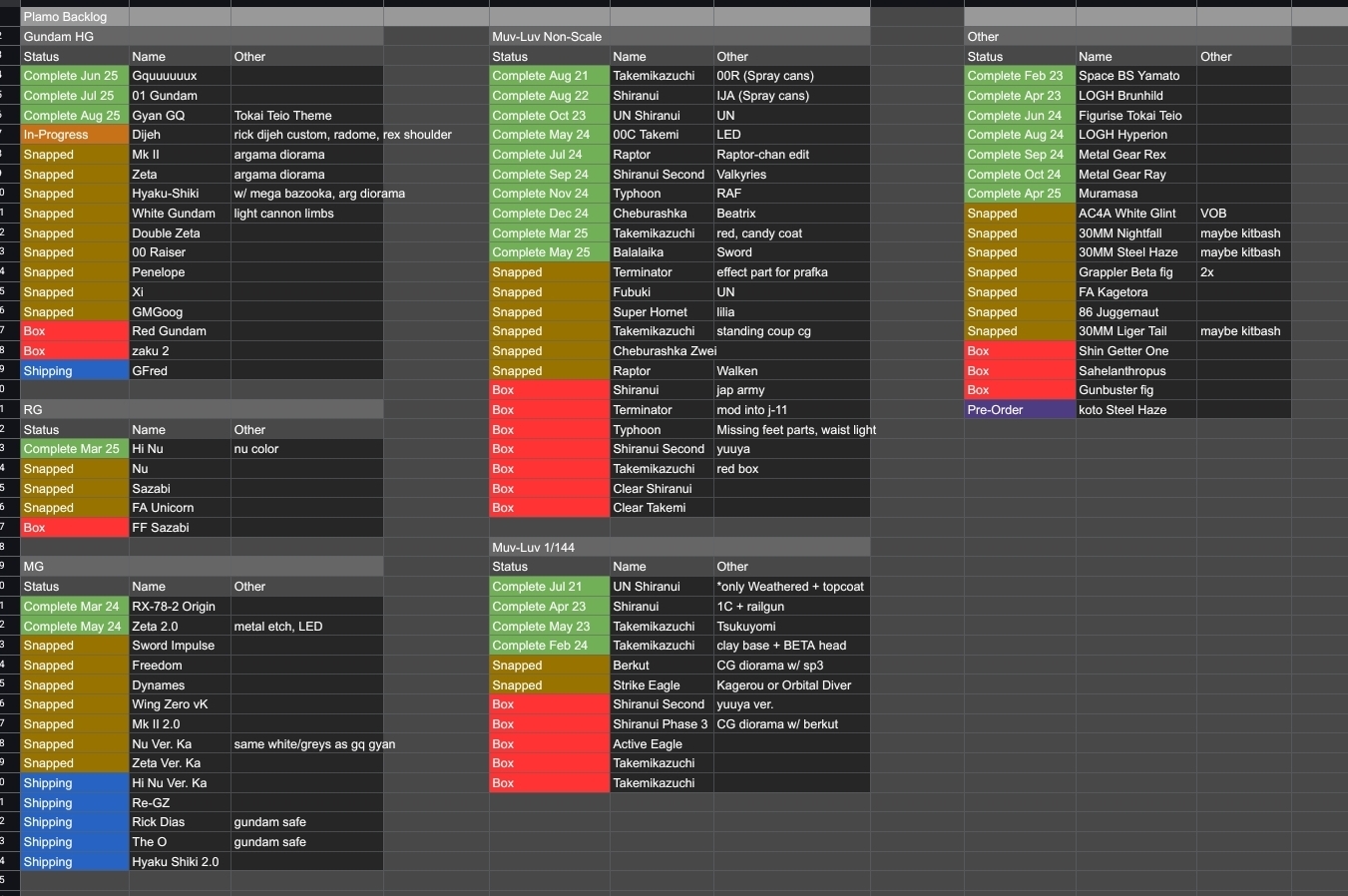The width and height of the screenshot is (1348, 896).
Task: Click the RX-78-2 Origin cell
Action: 180,607
